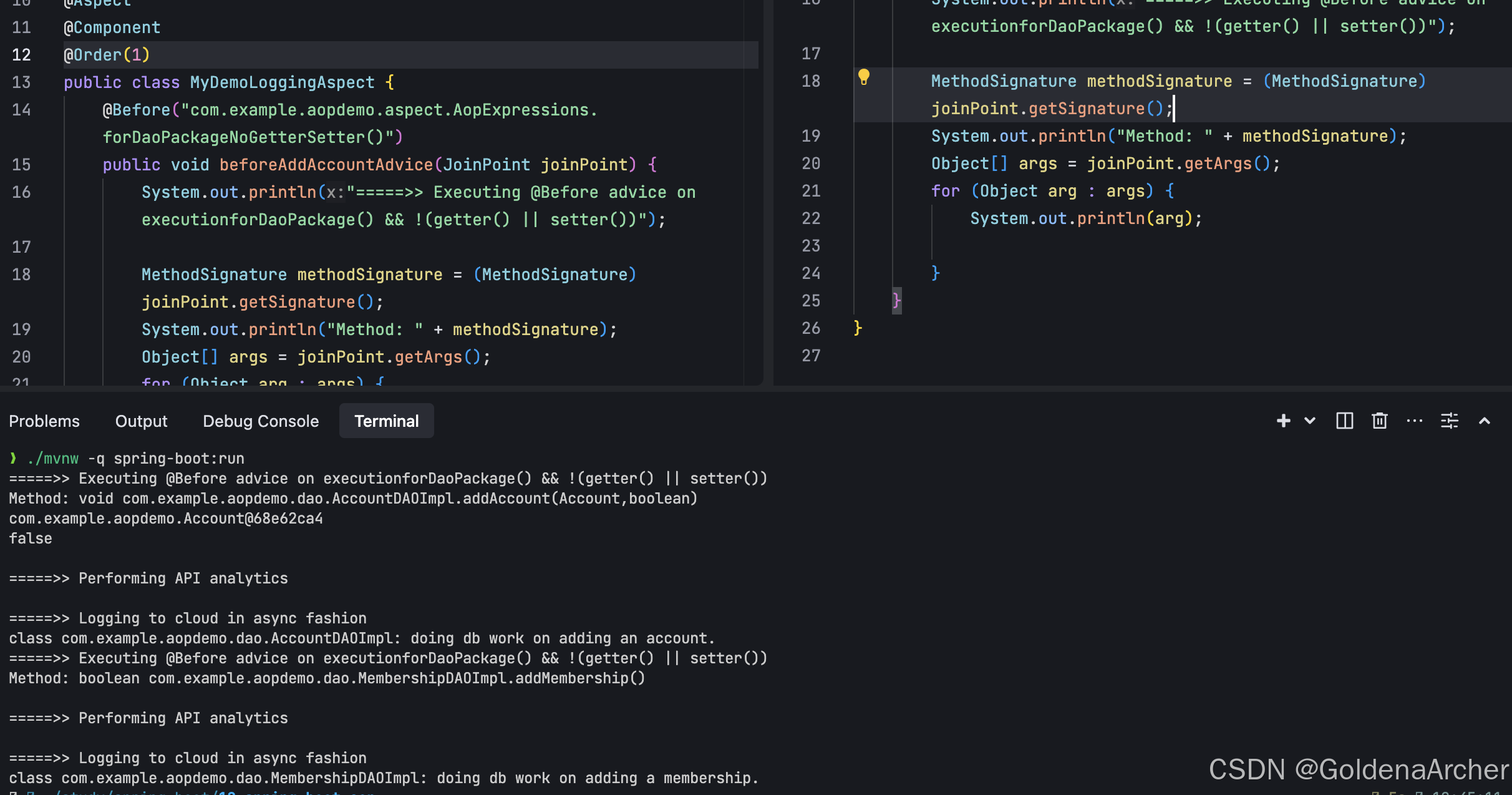Click MyDemoLoggingAspect class name

pyautogui.click(x=282, y=82)
